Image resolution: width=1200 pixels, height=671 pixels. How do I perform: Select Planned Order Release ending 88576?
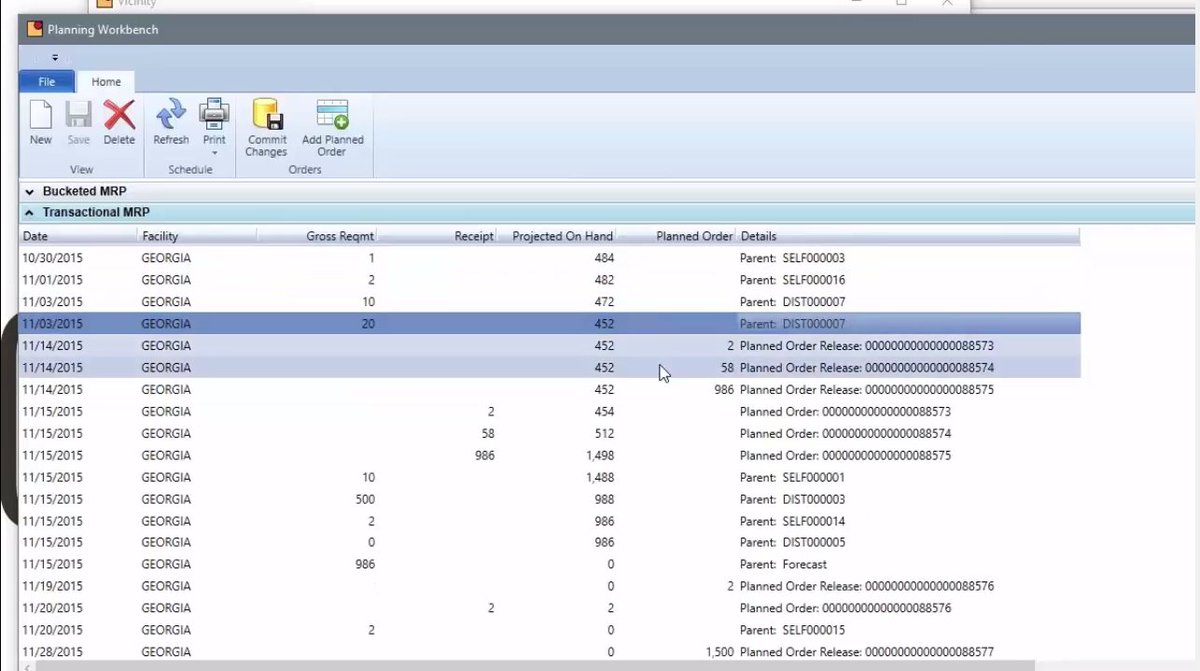click(x=550, y=586)
